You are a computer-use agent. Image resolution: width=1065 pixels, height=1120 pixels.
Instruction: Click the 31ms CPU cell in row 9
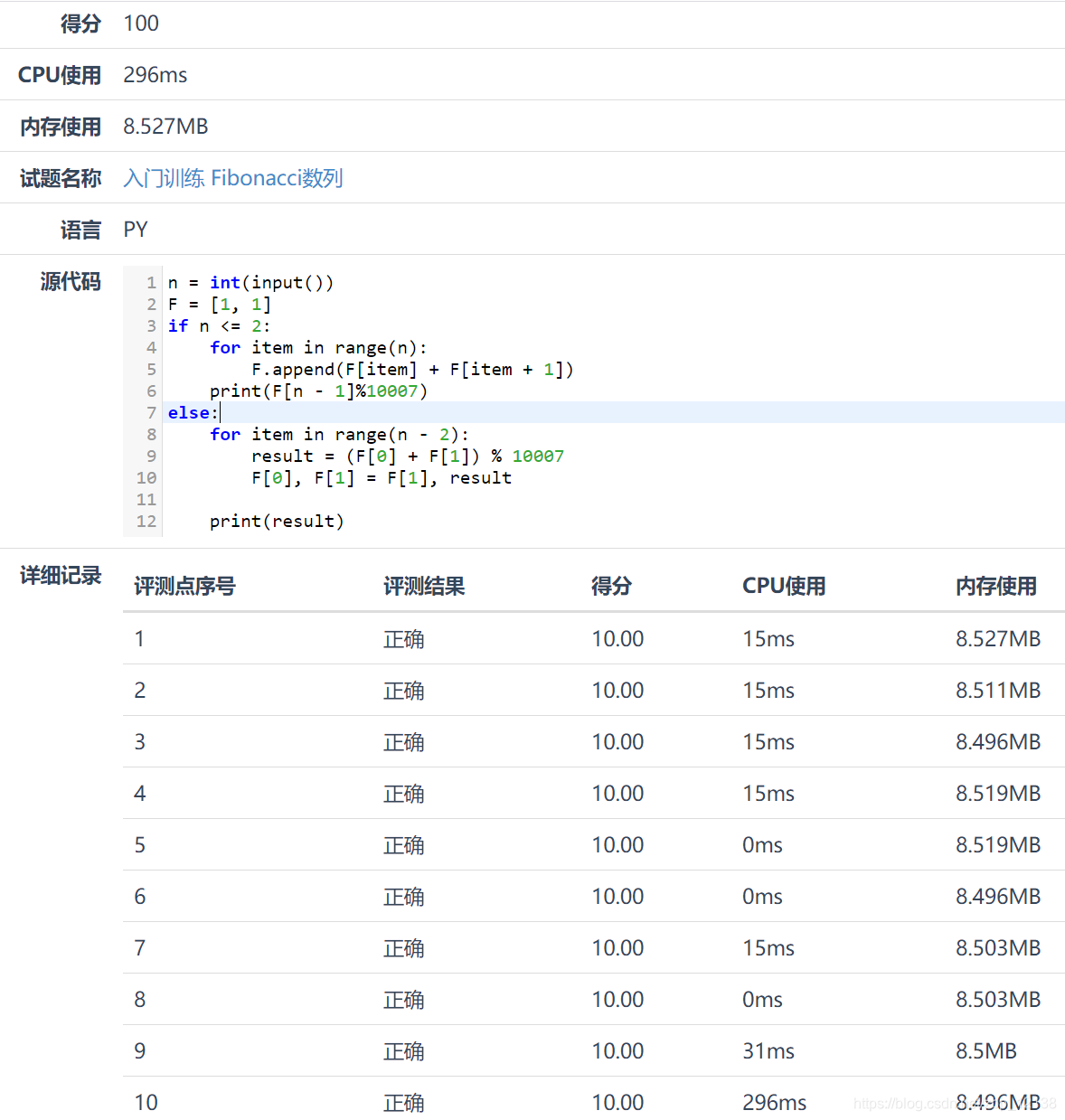pos(768,1051)
